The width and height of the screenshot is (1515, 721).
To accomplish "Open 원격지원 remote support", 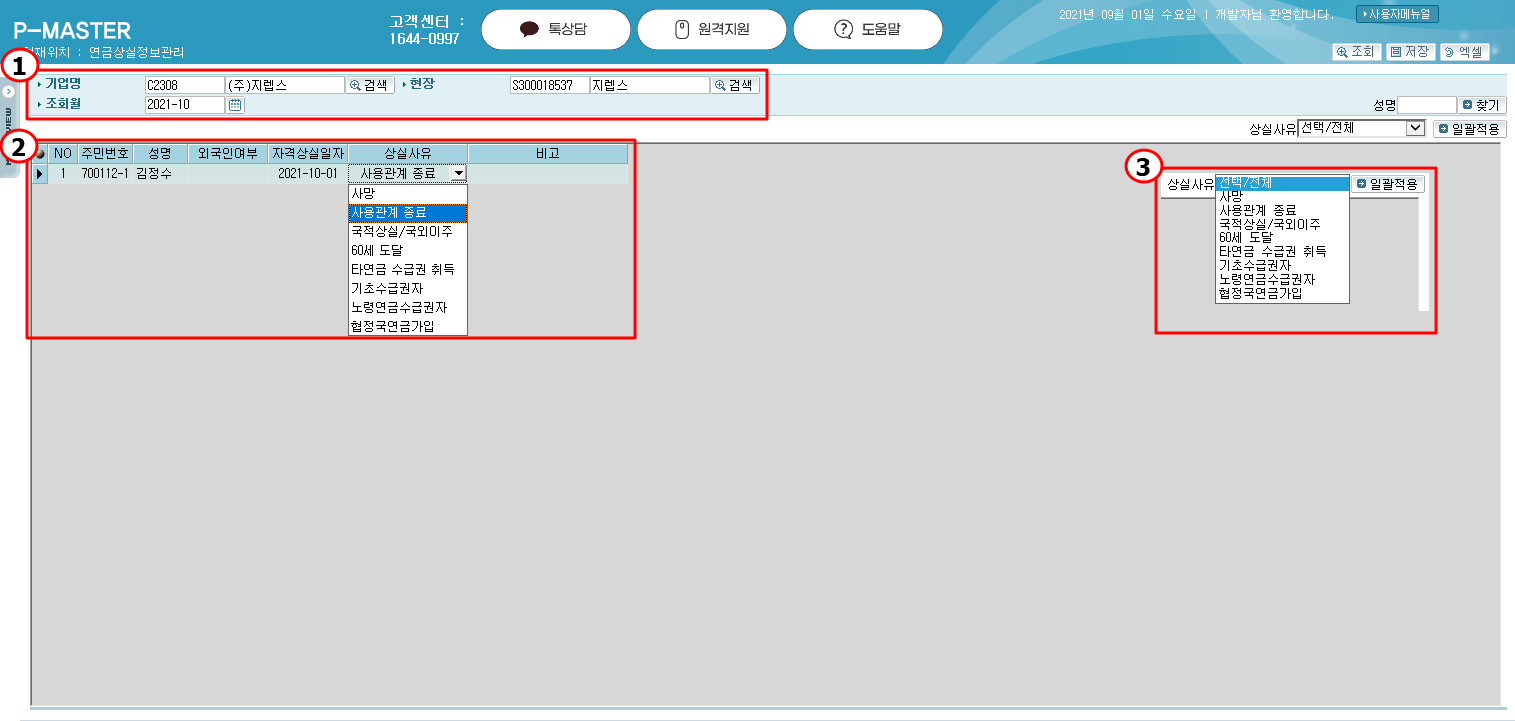I will pos(711,30).
